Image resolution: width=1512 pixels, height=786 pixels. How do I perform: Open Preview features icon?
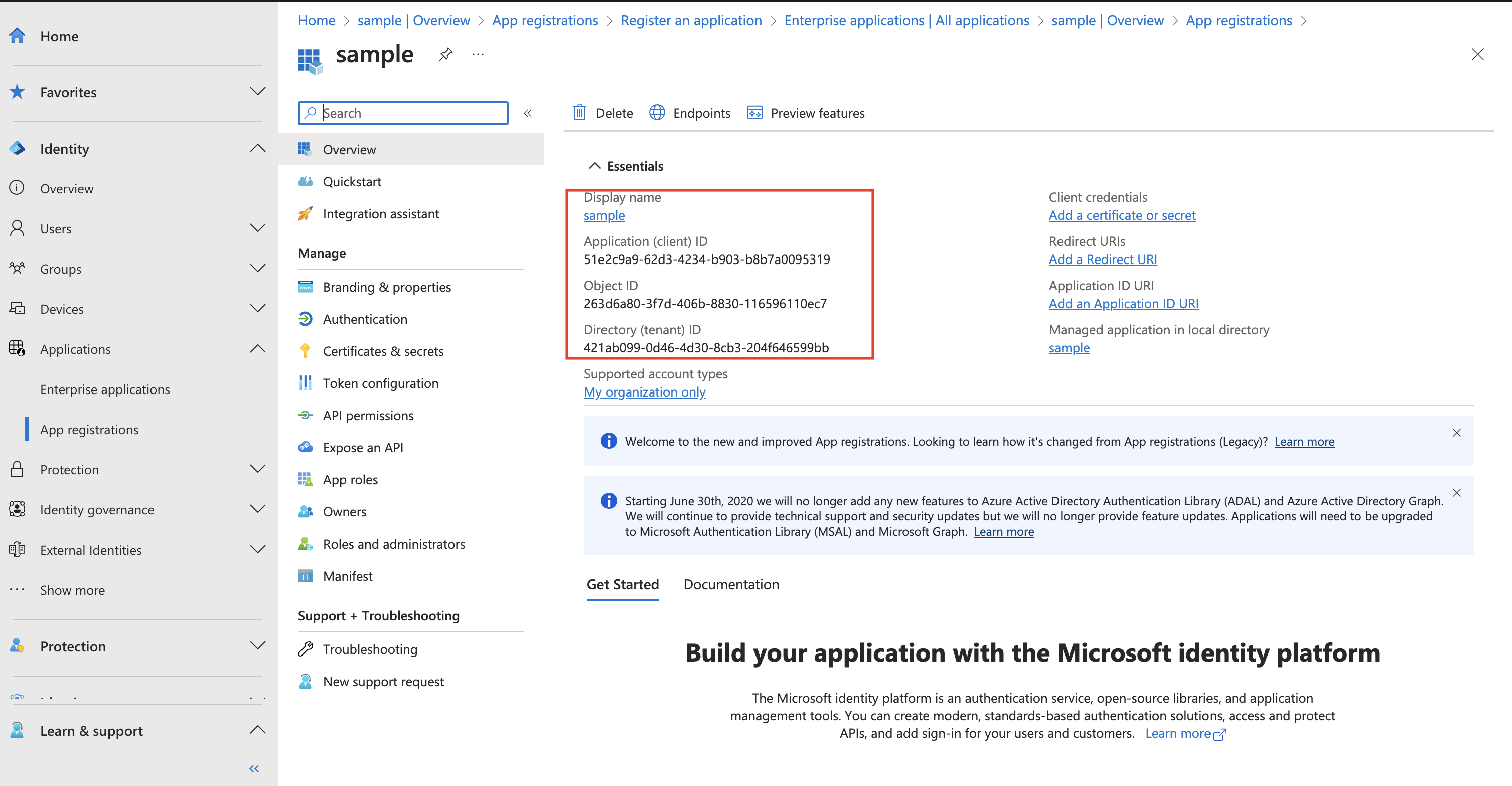pyautogui.click(x=754, y=113)
